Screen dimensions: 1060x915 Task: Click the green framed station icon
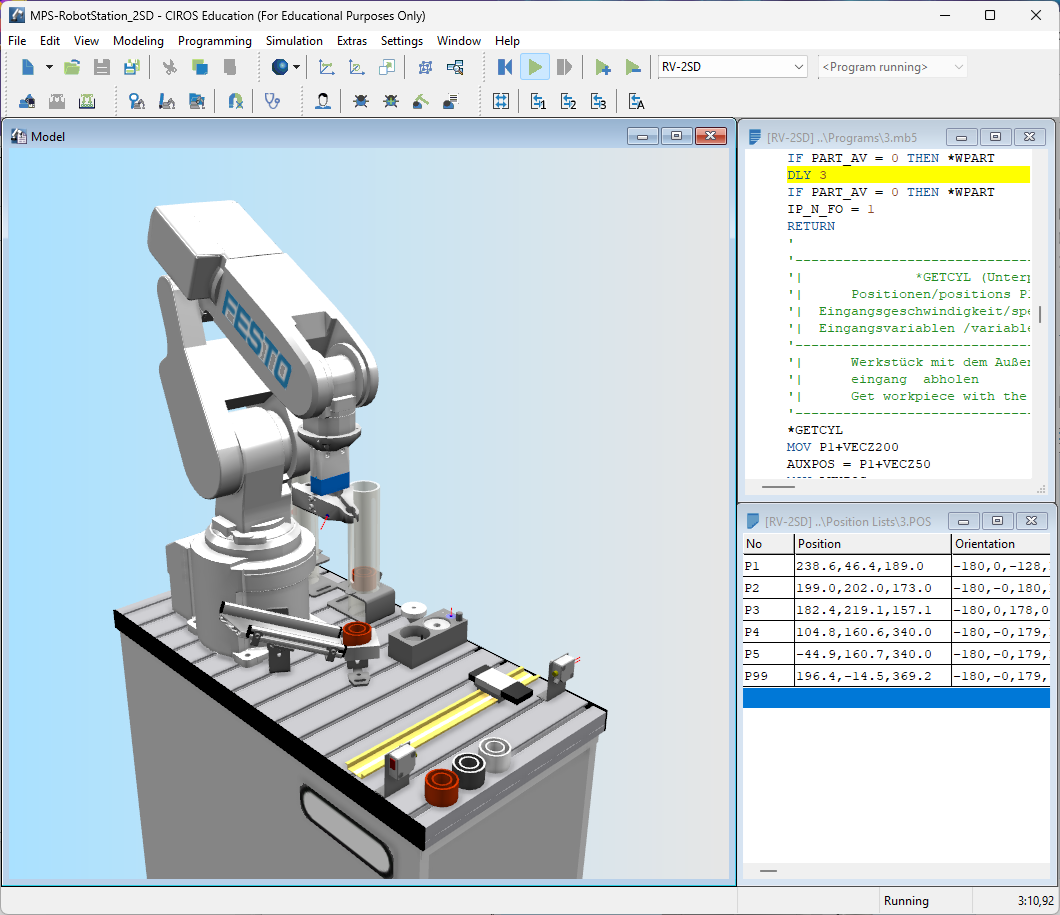(87, 102)
